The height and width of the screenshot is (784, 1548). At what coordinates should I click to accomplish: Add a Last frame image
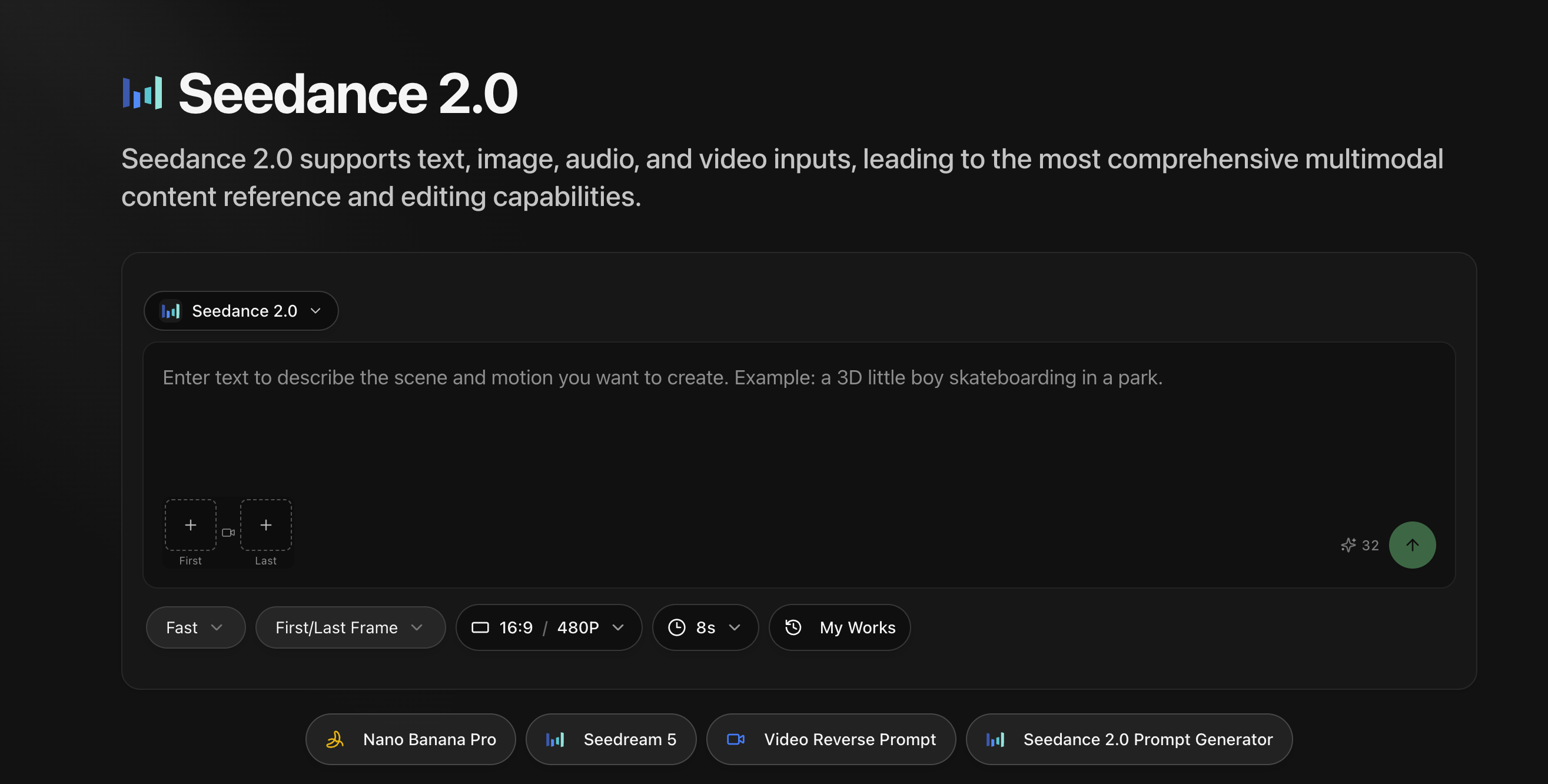click(265, 524)
